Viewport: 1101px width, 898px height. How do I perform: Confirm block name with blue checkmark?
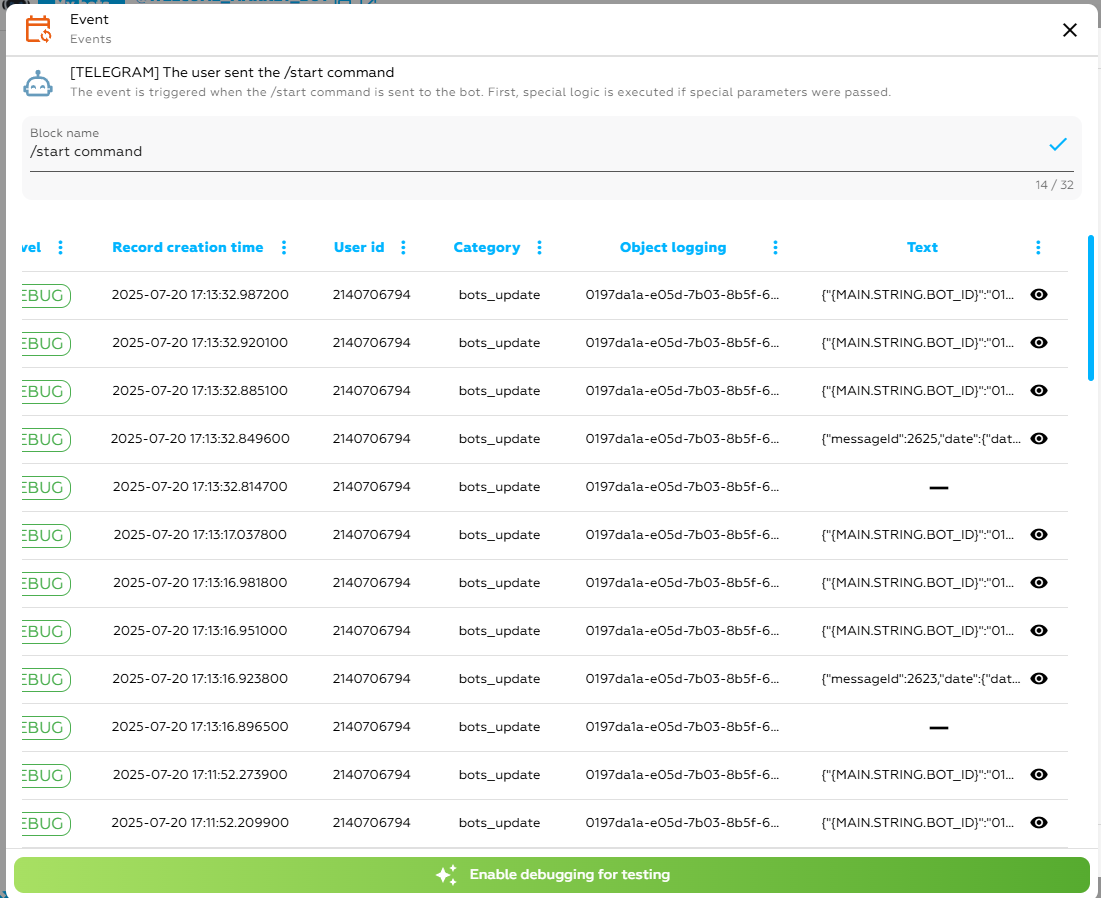pos(1057,145)
